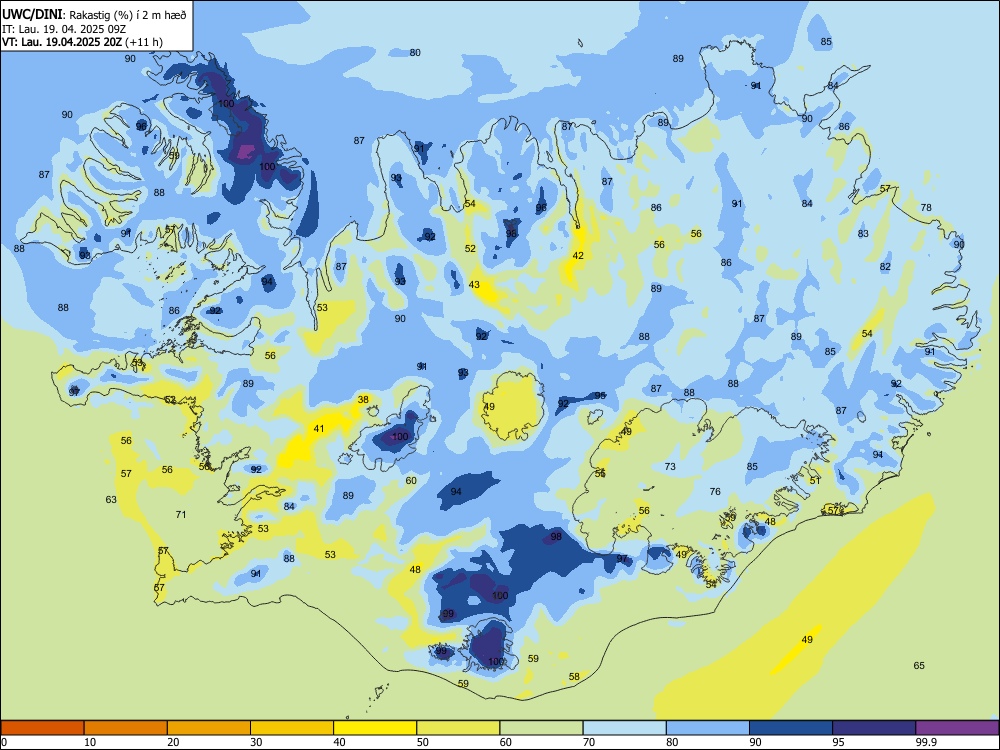Click the 0–10 dark orange legend swatch
This screenshot has width=1000, height=750.
click(42, 728)
